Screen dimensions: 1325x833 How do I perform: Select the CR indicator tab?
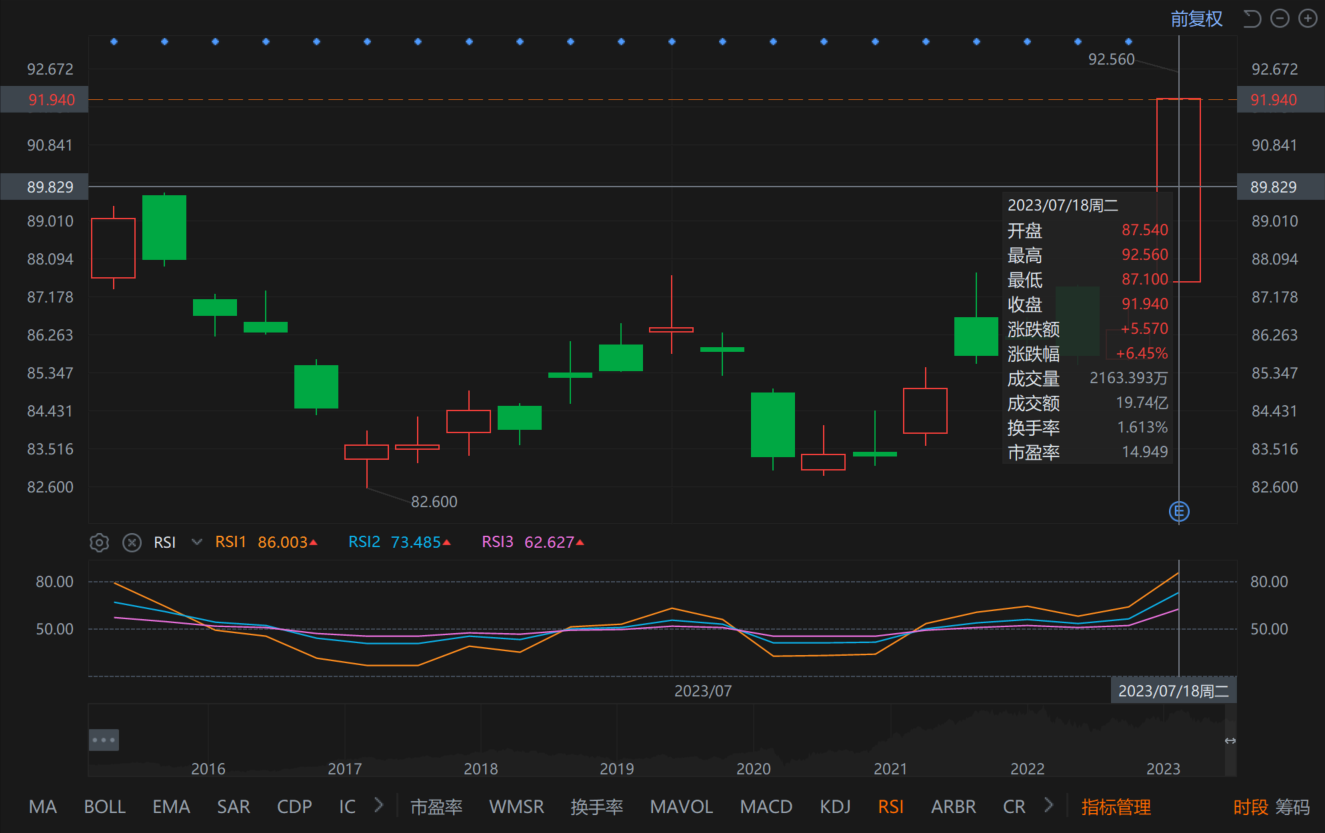[1014, 807]
